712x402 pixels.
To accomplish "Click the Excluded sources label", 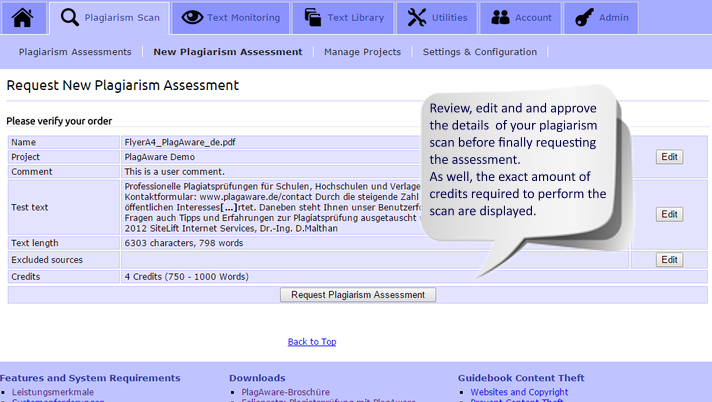I will 47,260.
